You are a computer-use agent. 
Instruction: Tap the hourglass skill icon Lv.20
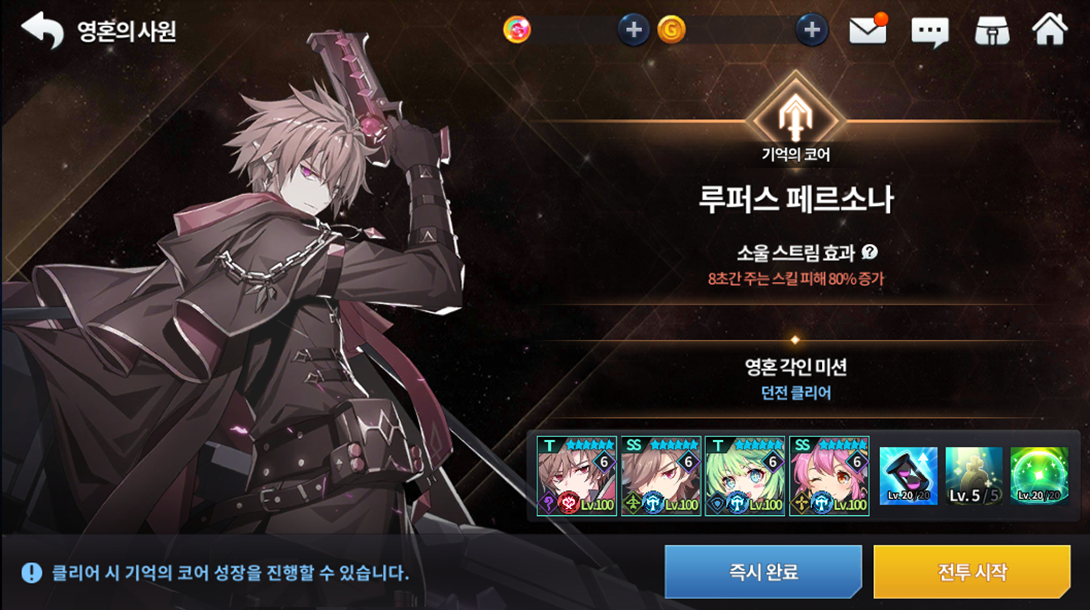[908, 476]
